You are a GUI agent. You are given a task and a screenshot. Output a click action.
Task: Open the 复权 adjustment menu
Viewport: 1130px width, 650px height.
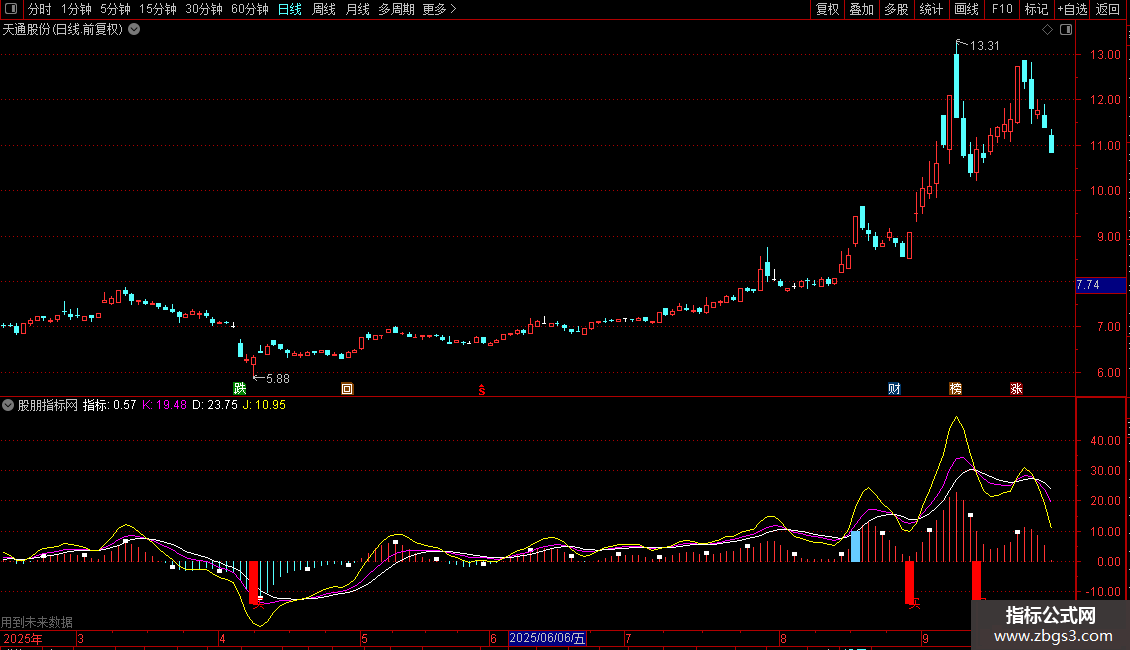[x=827, y=9]
